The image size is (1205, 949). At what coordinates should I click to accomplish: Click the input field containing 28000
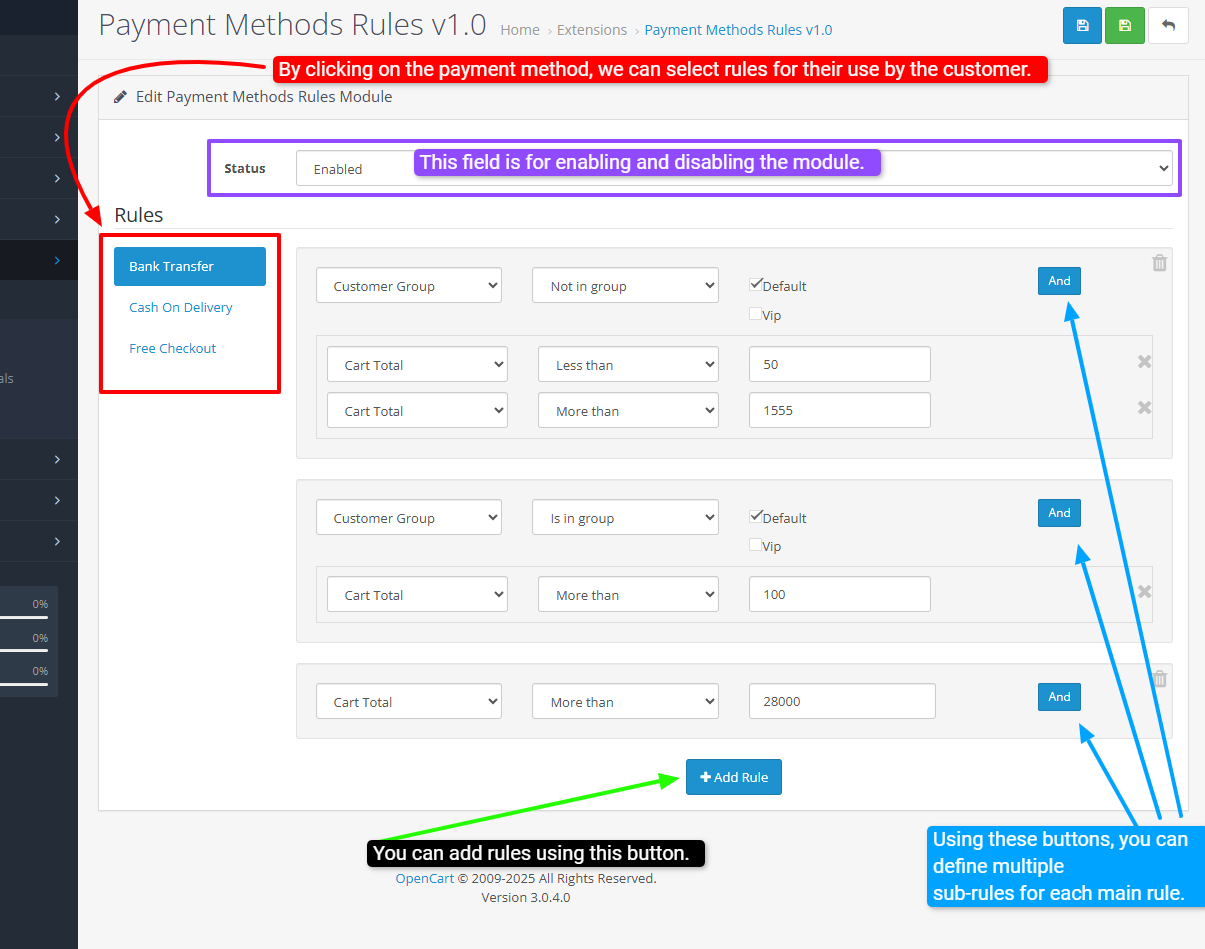(841, 702)
